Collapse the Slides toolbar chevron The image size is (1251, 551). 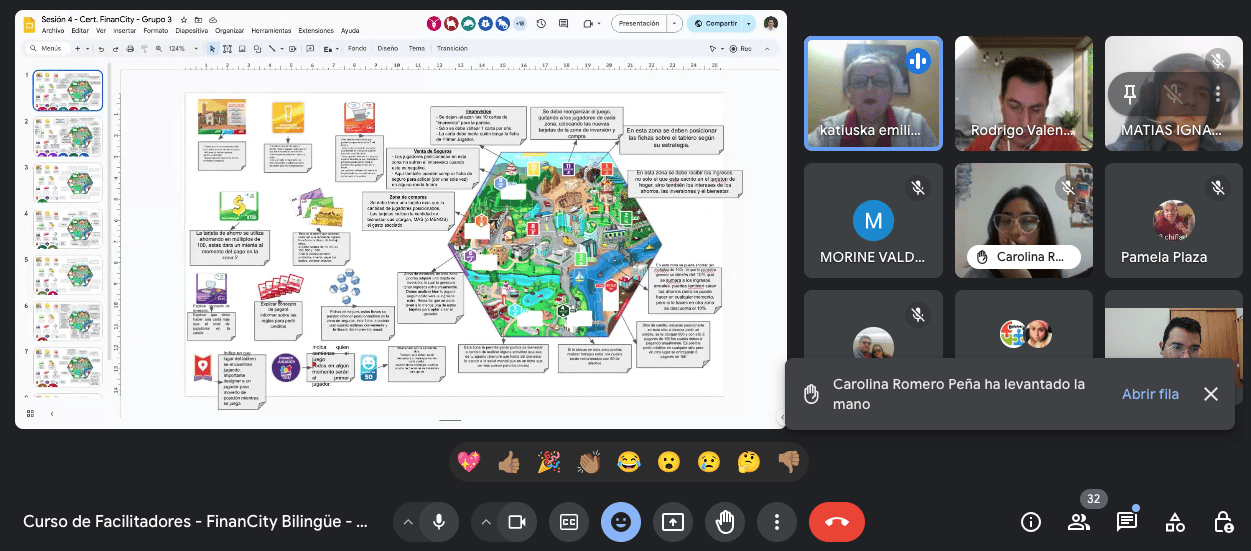pyautogui.click(x=767, y=48)
